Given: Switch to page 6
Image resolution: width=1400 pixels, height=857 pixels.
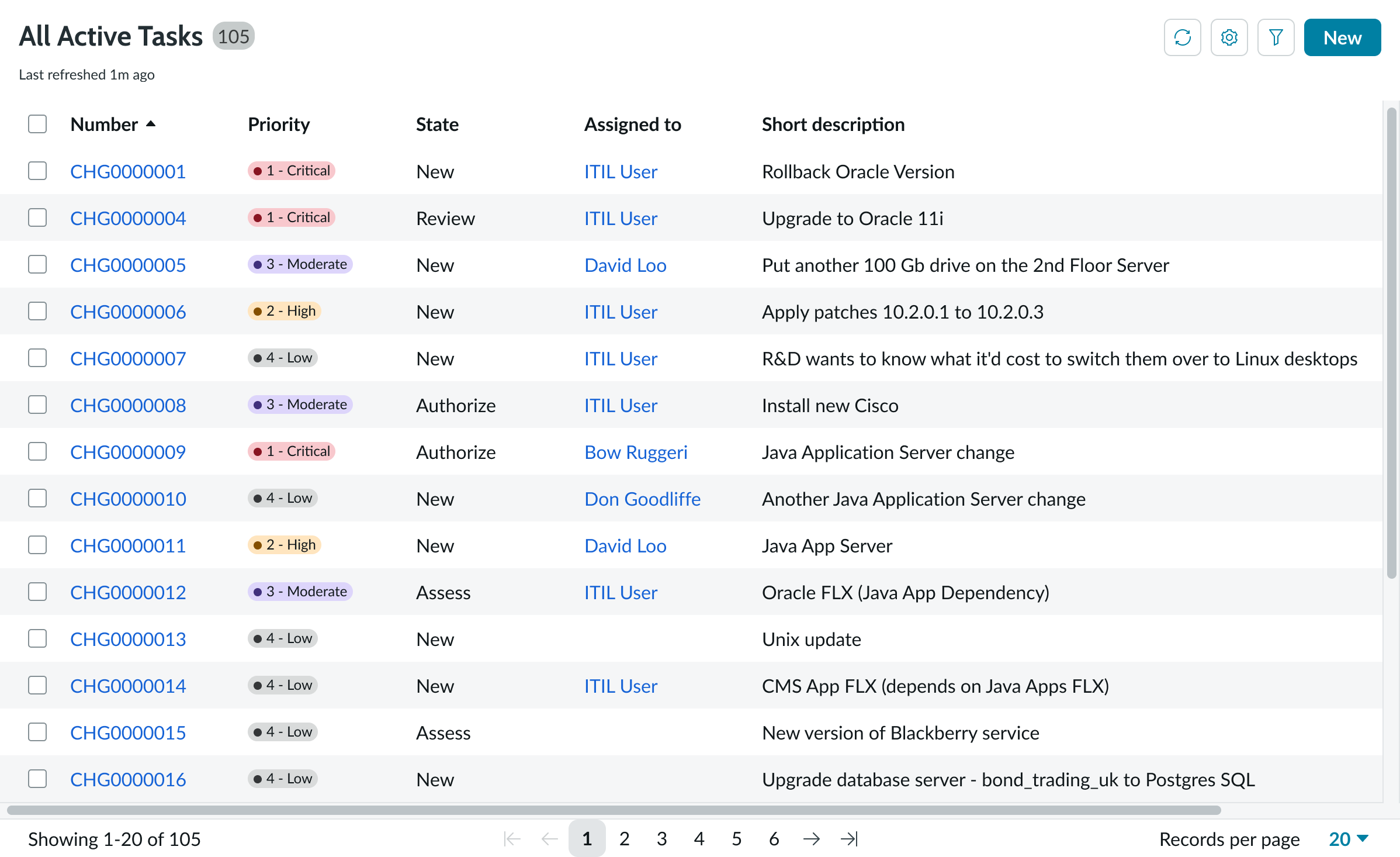Looking at the screenshot, I should (774, 839).
